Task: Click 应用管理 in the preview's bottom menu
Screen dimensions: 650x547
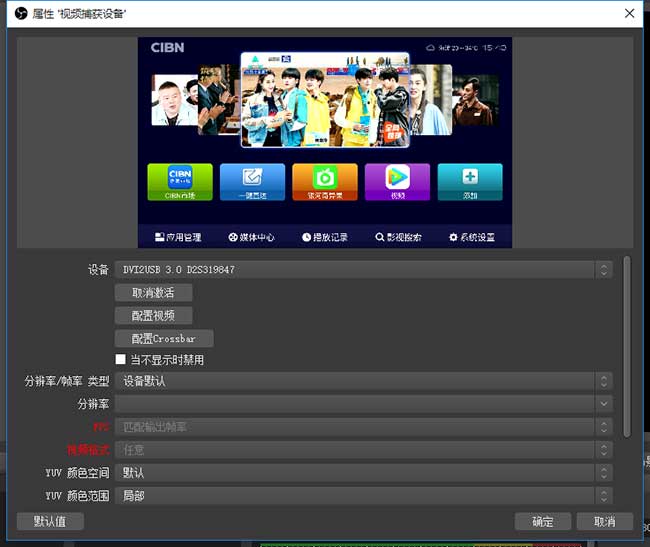Action: [x=178, y=237]
